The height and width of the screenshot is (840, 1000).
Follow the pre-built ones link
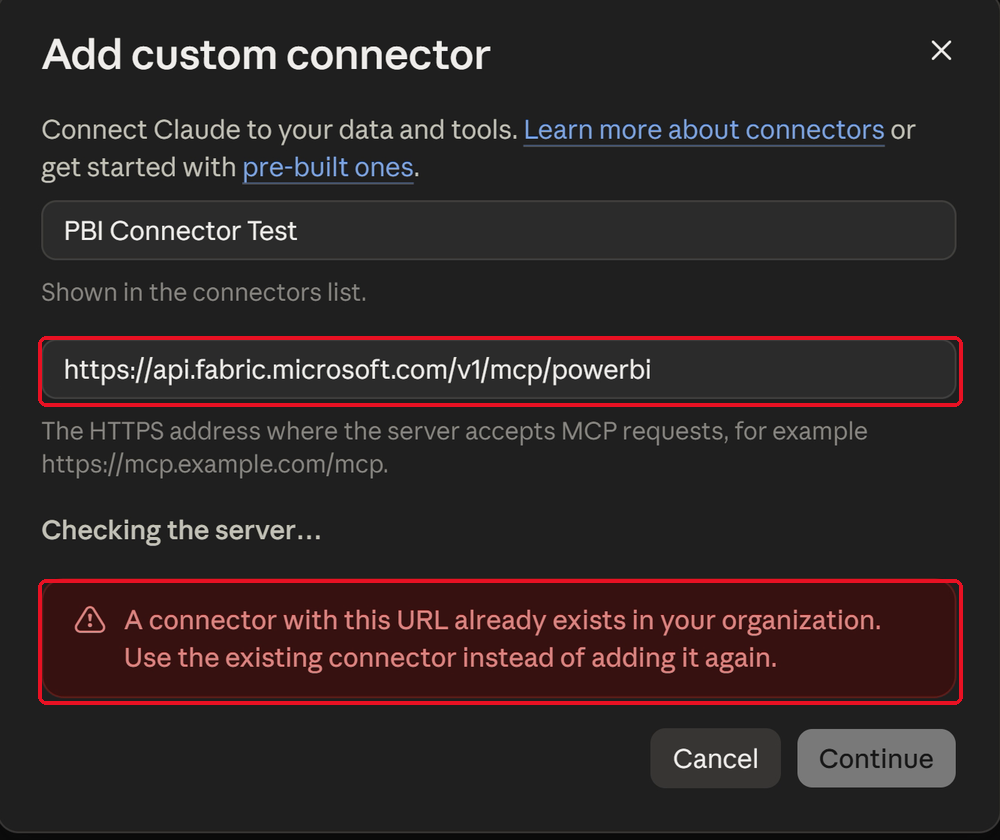pyautogui.click(x=328, y=168)
